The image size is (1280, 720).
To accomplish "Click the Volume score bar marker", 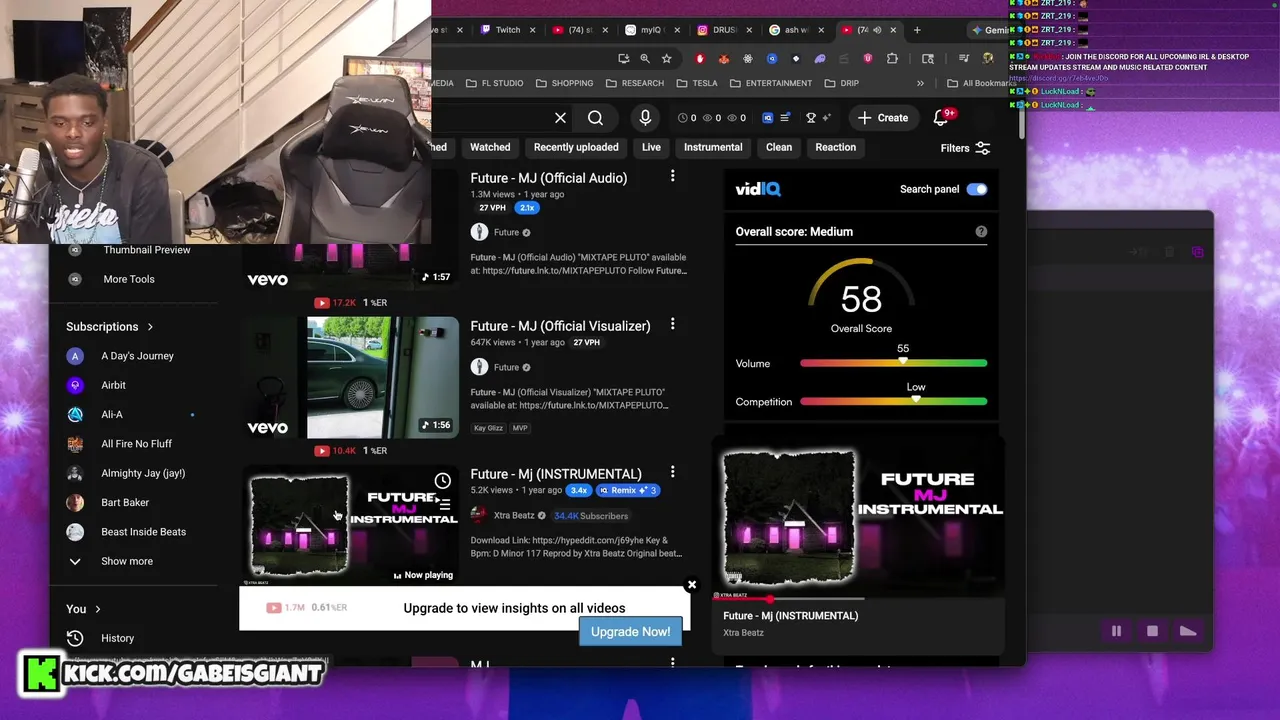I will pyautogui.click(x=903, y=361).
